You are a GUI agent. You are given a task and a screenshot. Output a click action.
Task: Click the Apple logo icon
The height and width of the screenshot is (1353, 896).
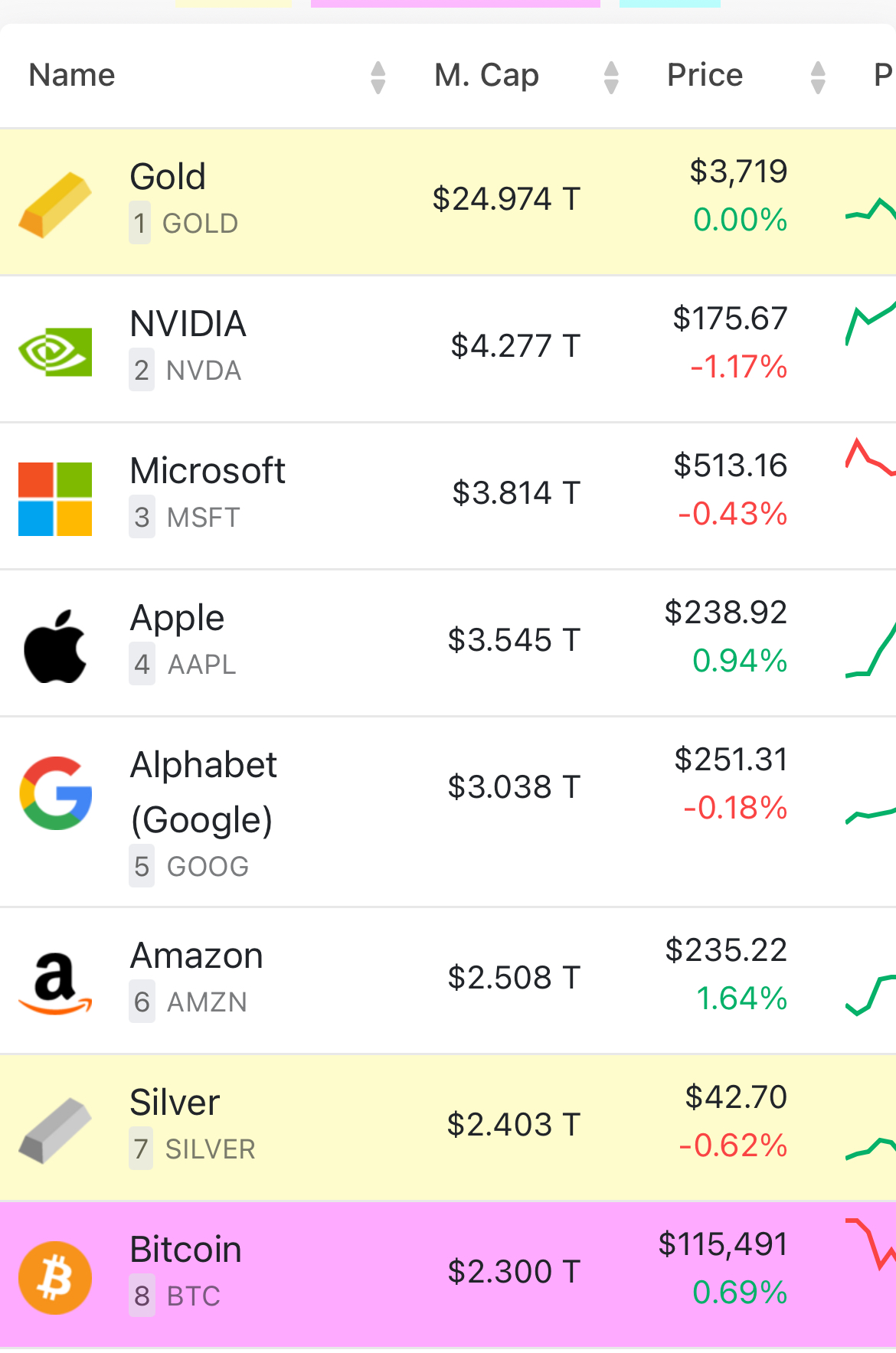point(55,645)
